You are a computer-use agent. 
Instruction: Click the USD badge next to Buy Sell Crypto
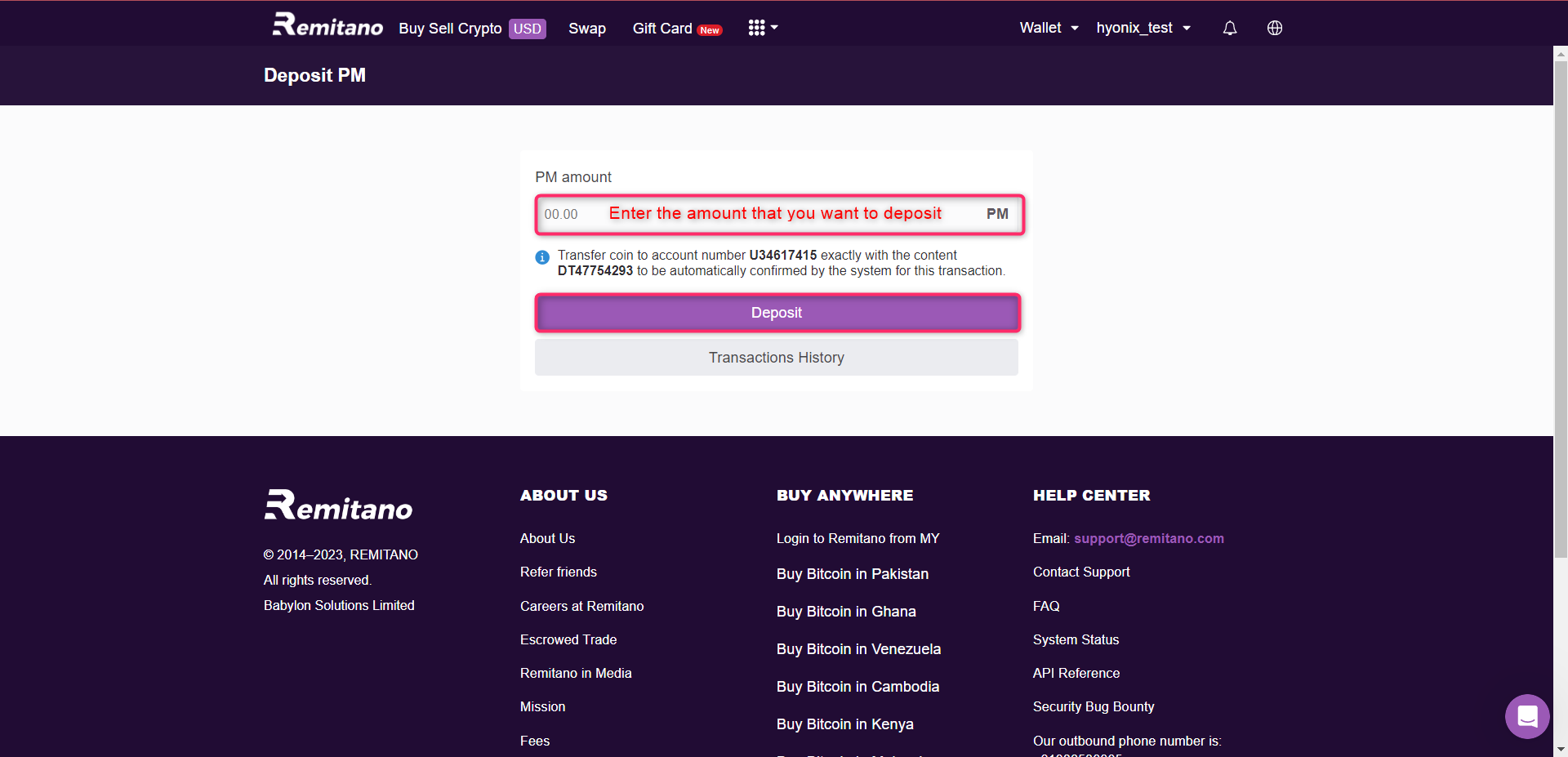click(528, 29)
